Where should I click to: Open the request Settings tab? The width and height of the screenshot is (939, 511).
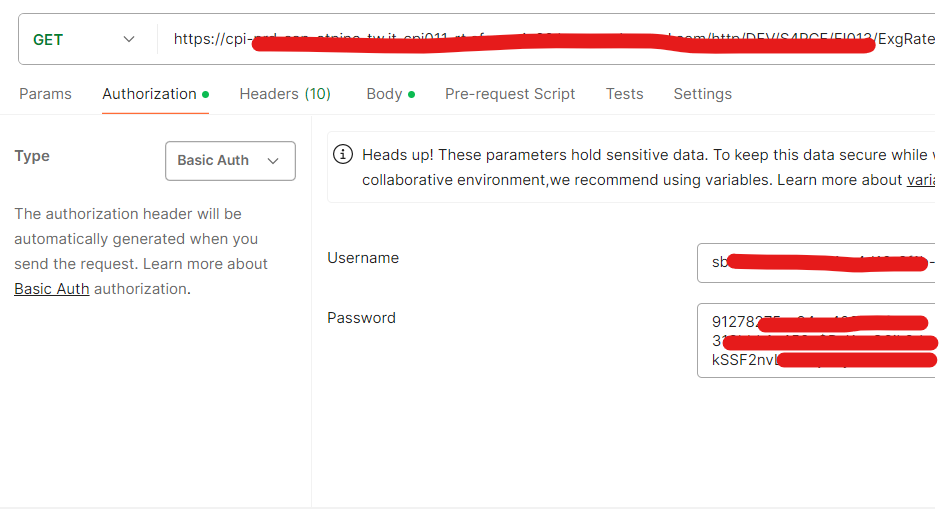pyautogui.click(x=702, y=94)
